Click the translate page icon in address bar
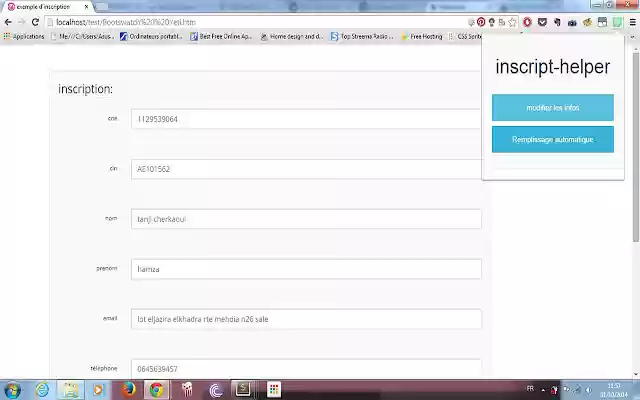The width and height of the screenshot is (640, 400). (502, 22)
